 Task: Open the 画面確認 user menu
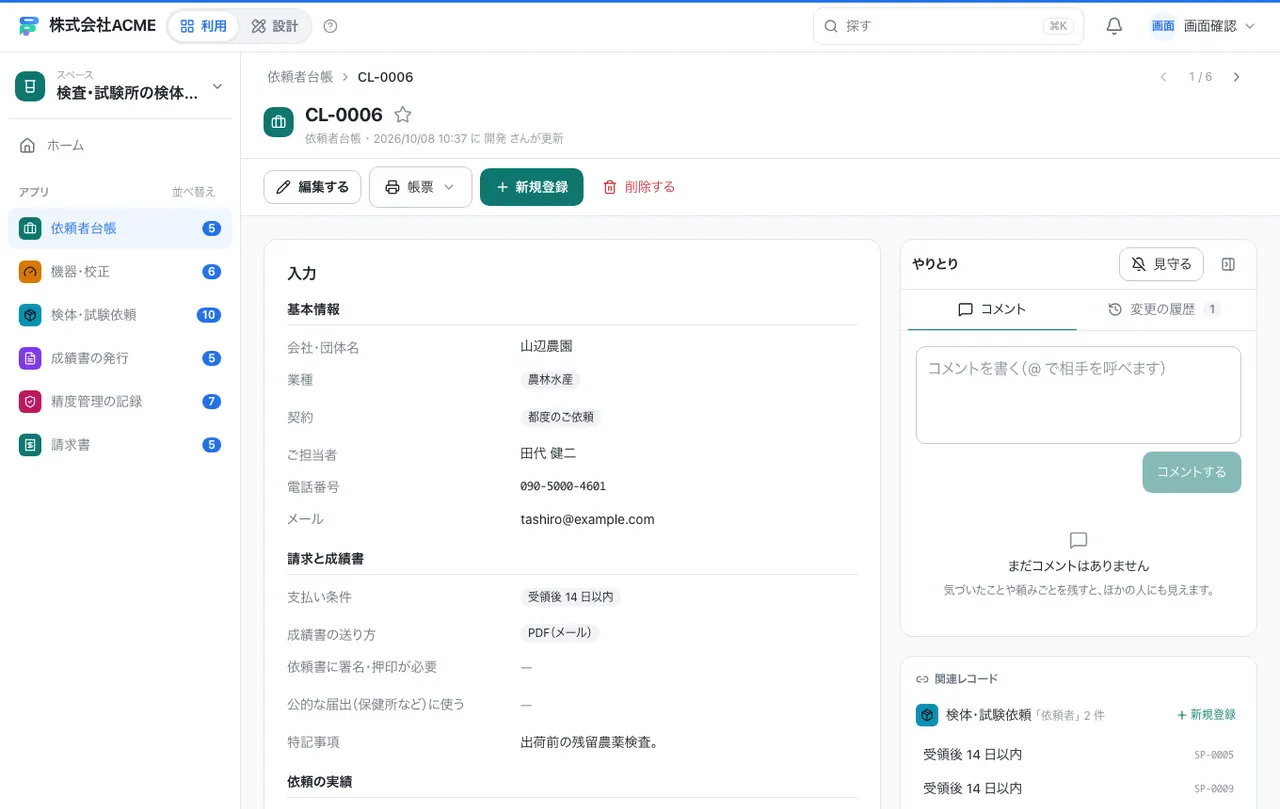1202,26
